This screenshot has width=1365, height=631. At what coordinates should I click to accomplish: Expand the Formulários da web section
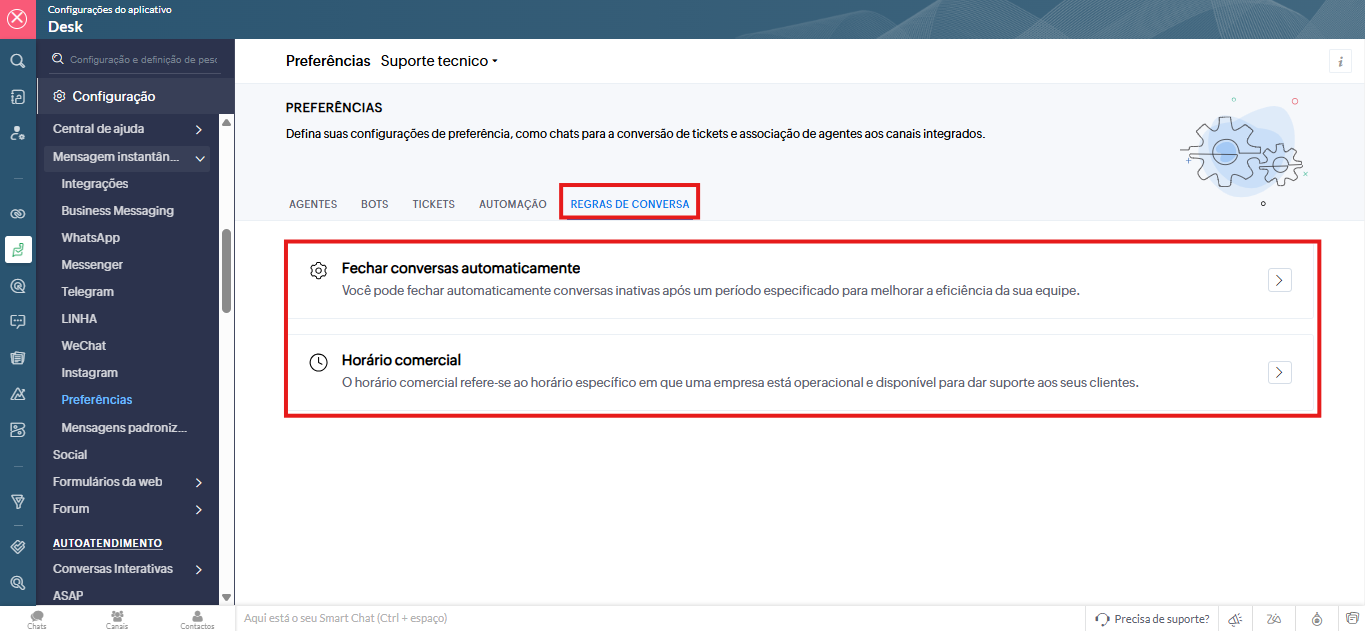[199, 482]
